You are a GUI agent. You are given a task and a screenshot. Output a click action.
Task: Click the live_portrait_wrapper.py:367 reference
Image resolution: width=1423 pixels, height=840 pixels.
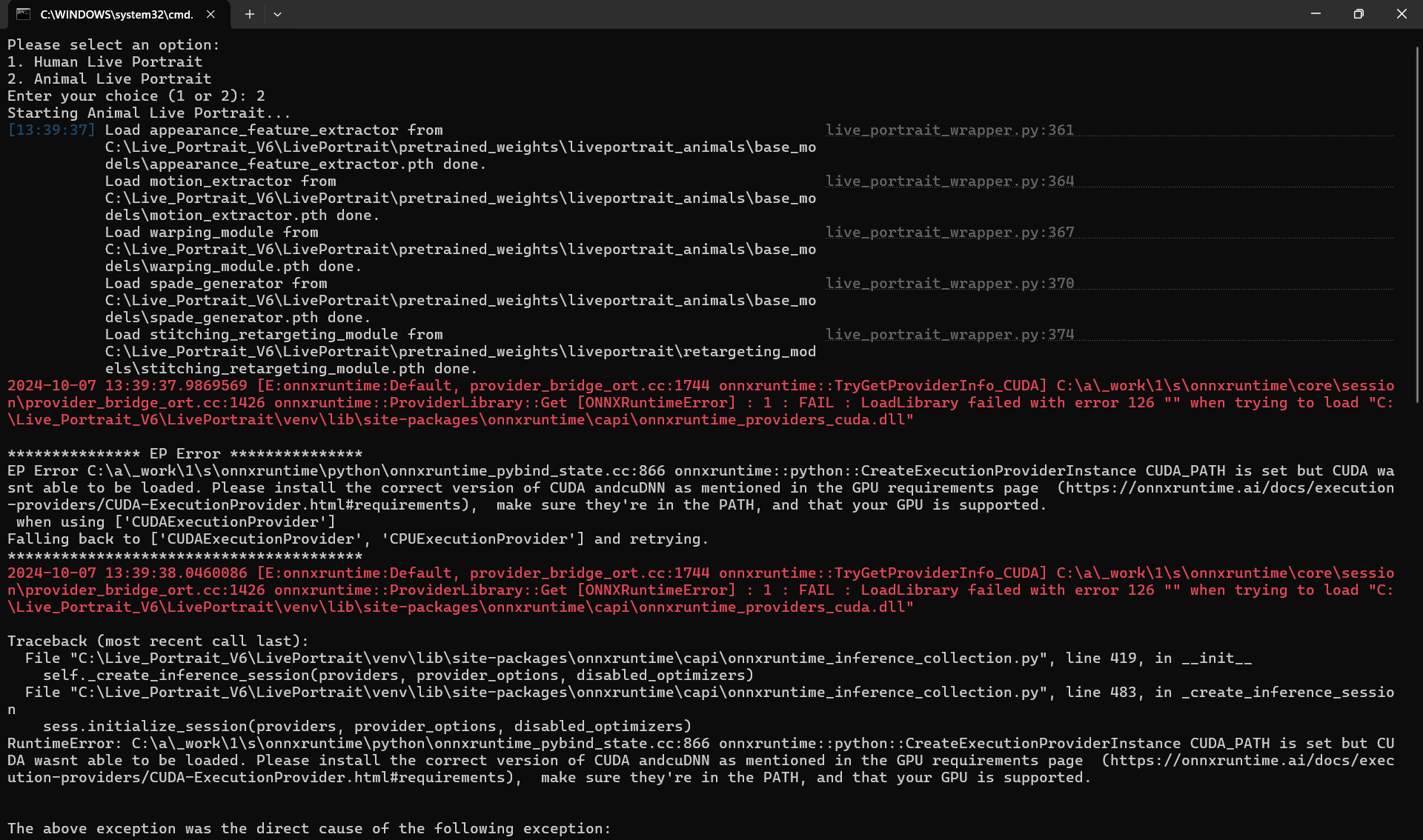(x=949, y=233)
